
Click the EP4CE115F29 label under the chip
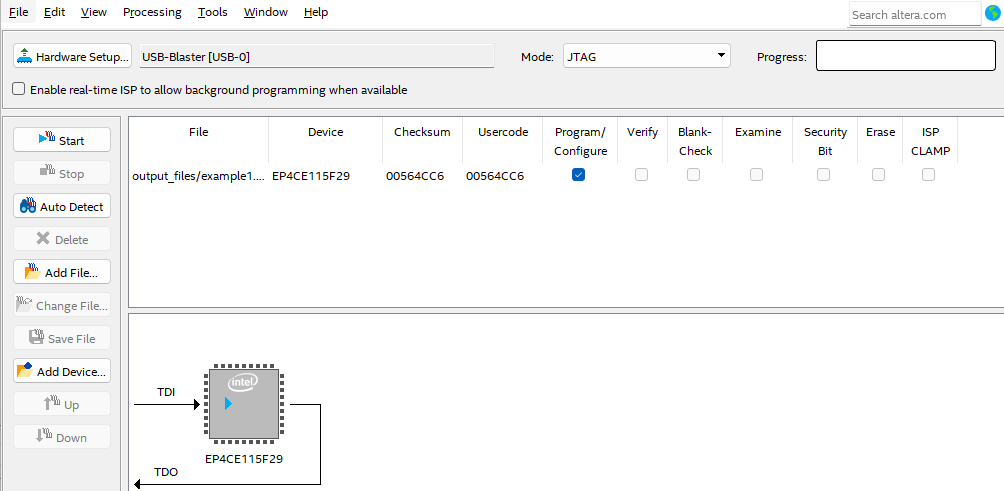[244, 459]
